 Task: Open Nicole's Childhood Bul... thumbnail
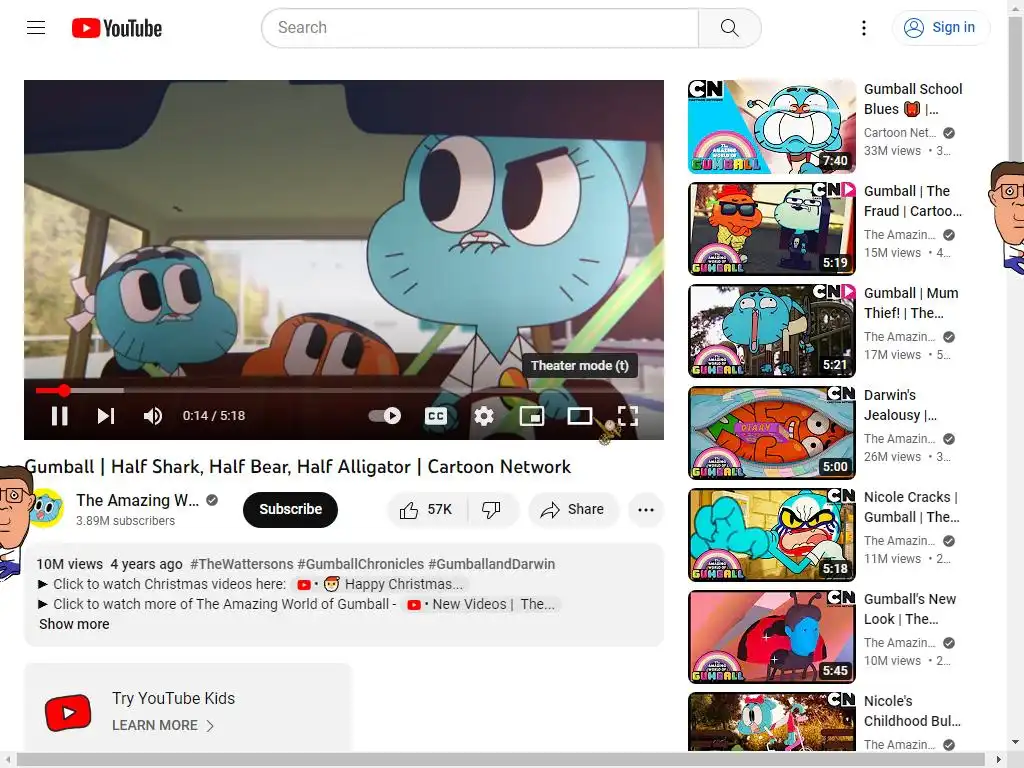point(772,721)
